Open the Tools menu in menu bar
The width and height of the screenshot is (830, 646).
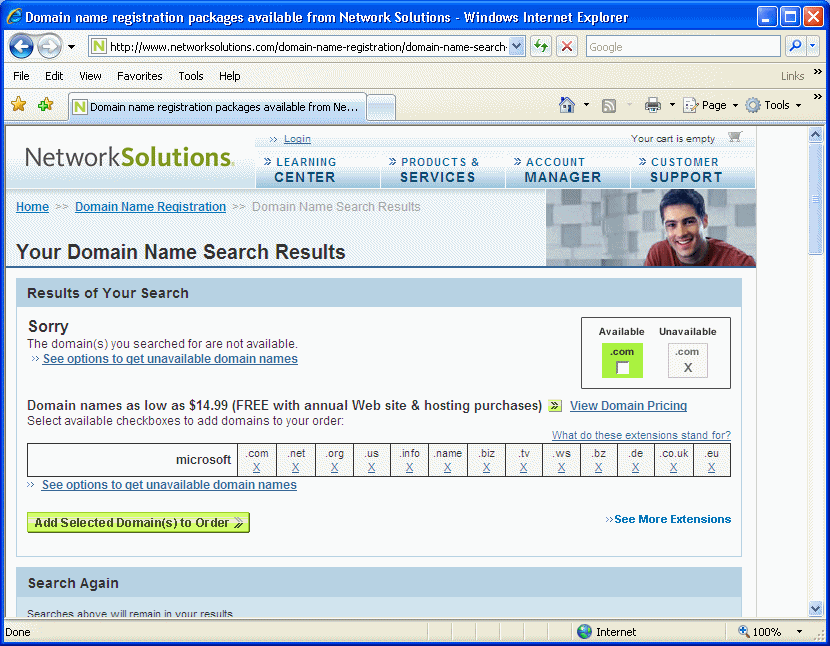point(191,76)
